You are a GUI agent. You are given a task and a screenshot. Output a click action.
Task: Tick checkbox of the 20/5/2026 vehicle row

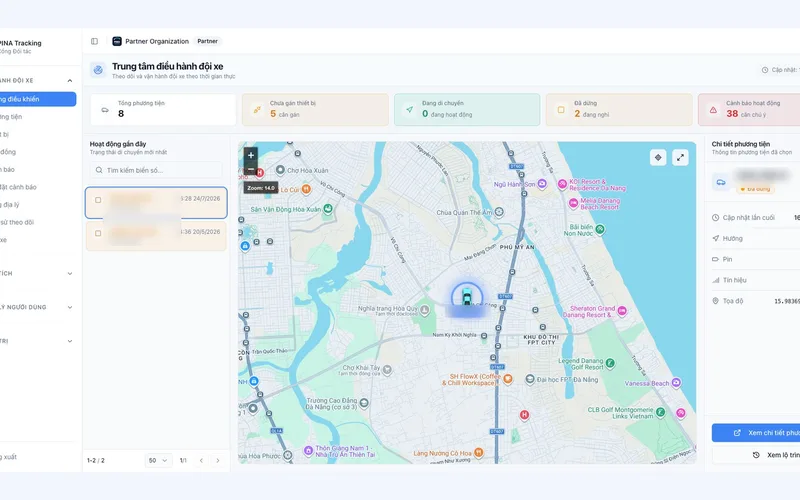point(98,233)
